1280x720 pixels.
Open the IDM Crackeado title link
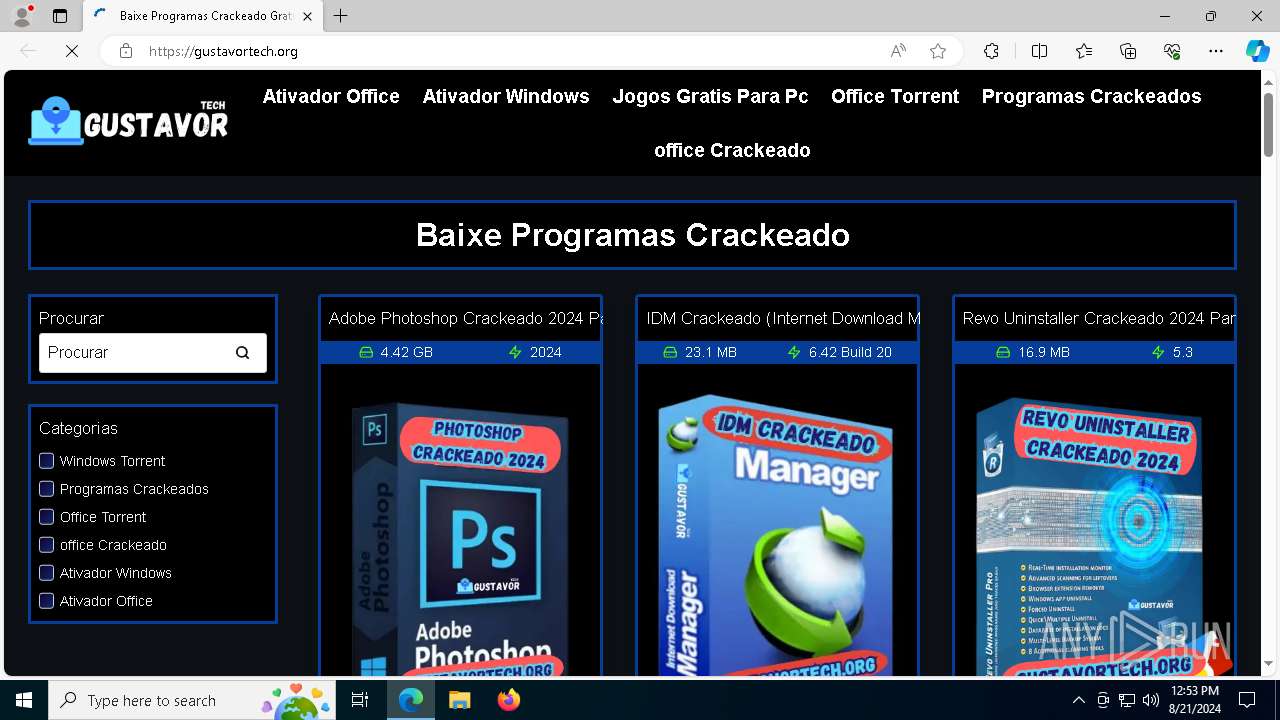pos(783,318)
